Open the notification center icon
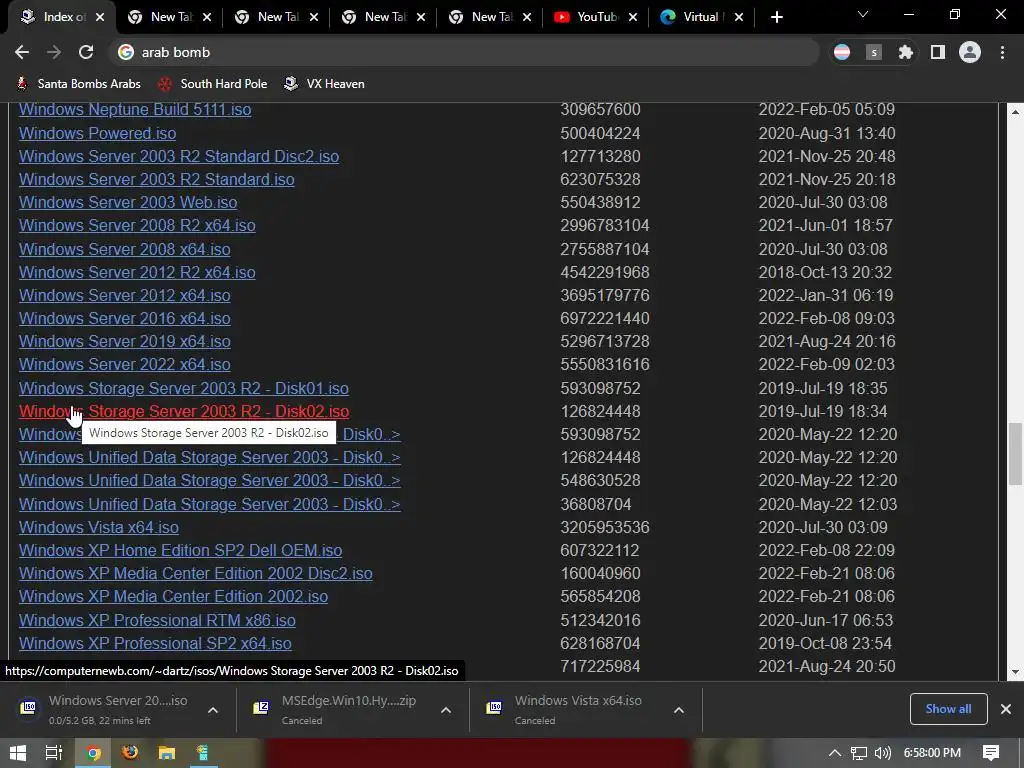This screenshot has height=768, width=1024. point(991,753)
